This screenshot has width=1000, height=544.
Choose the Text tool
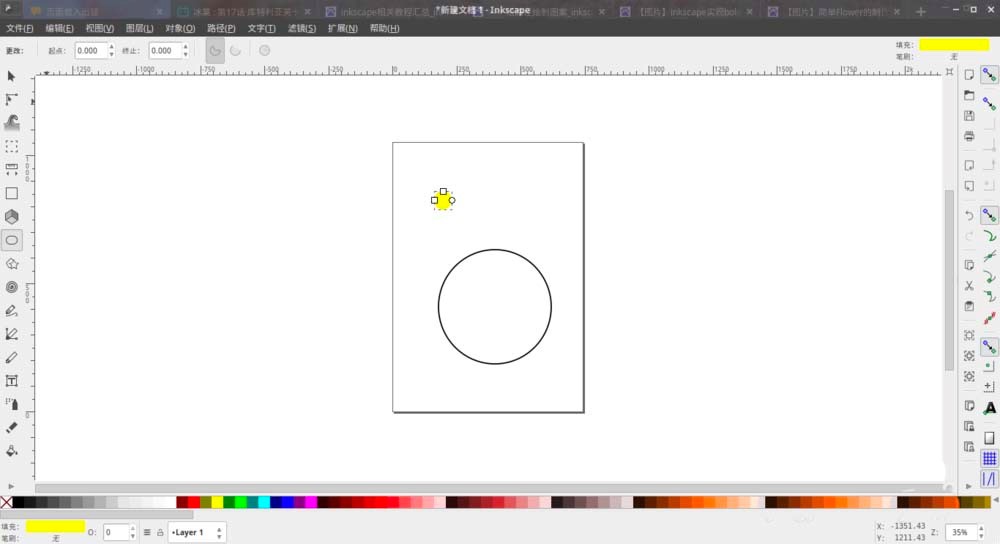pos(12,381)
